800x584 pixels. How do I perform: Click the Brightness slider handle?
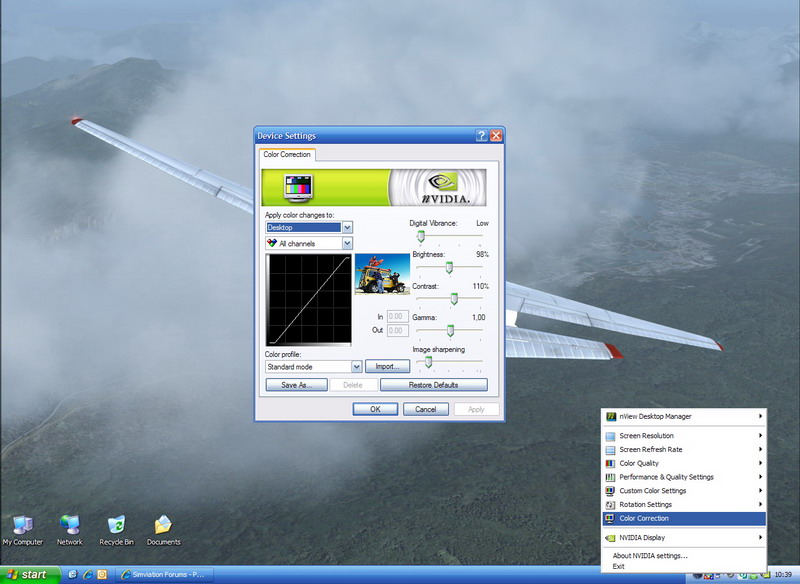tap(449, 267)
